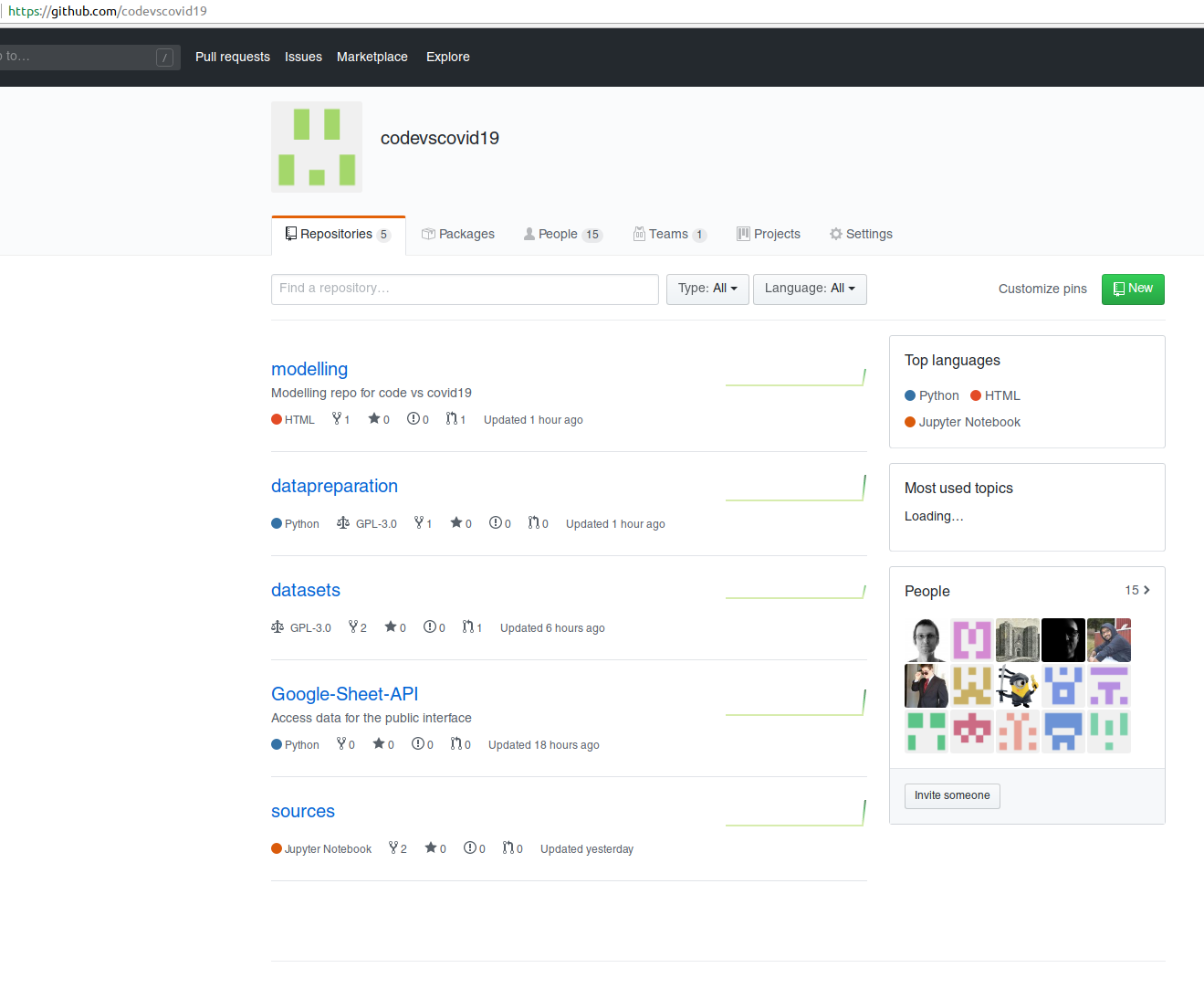
Task: Click the fork icon for datapreparation
Action: pos(419,522)
